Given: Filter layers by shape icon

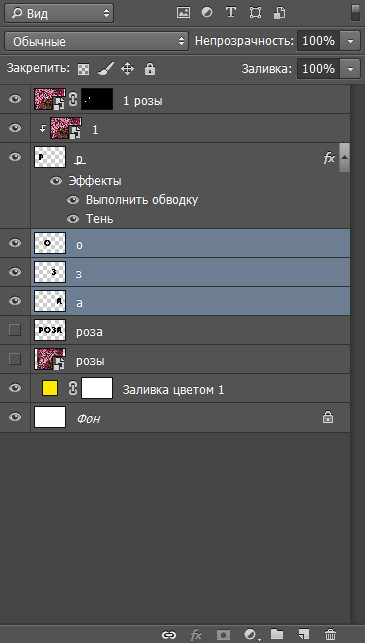Looking at the screenshot, I should click(255, 13).
